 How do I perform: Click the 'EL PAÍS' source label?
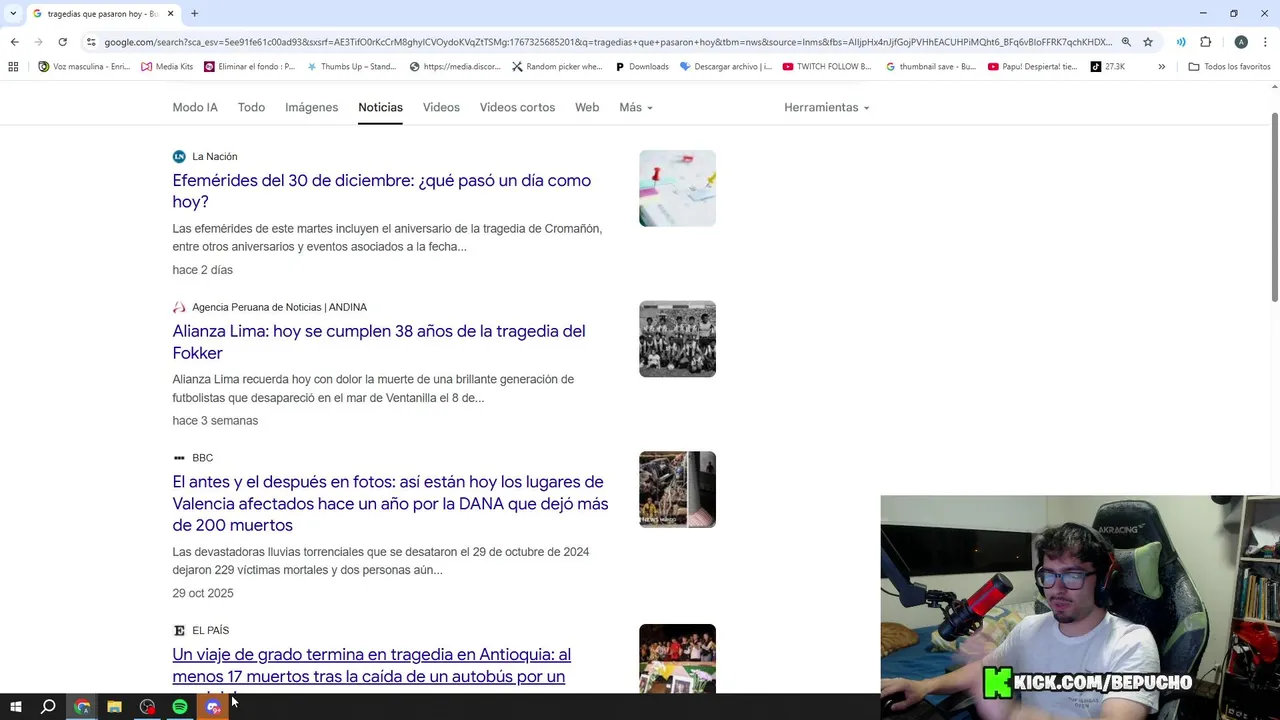tap(210, 630)
